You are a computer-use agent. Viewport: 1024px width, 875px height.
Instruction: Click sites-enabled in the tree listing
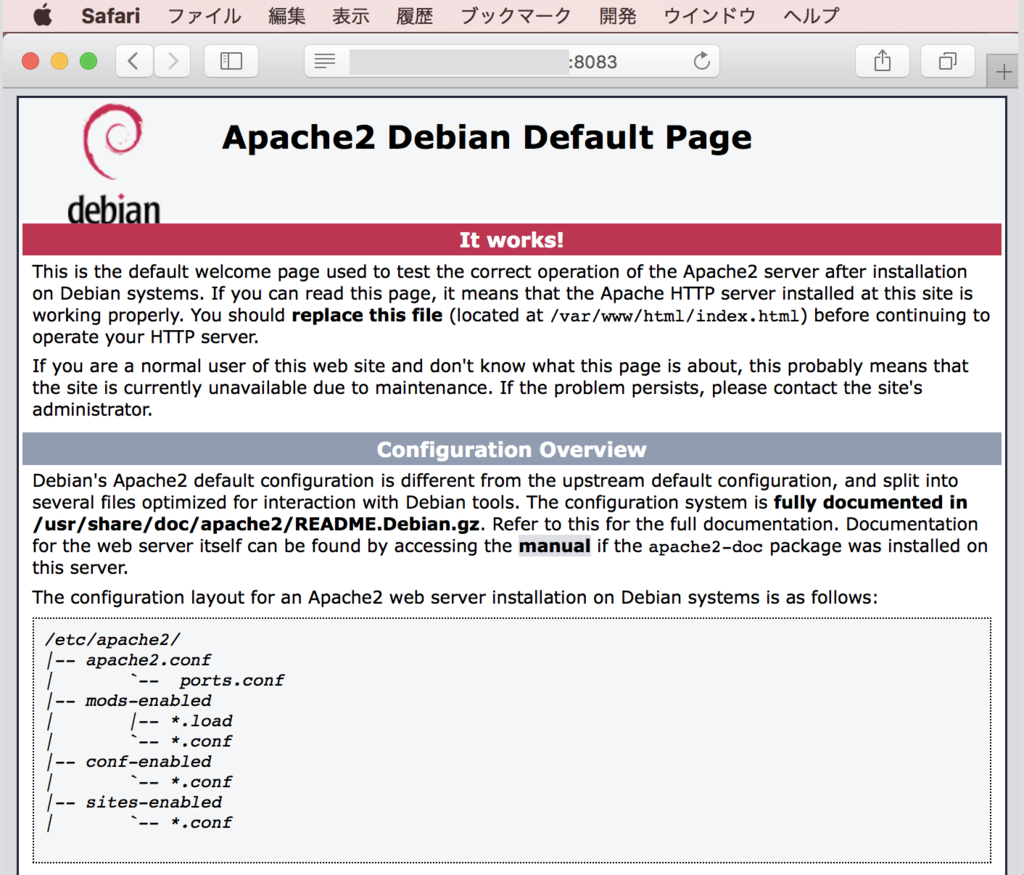point(153,802)
